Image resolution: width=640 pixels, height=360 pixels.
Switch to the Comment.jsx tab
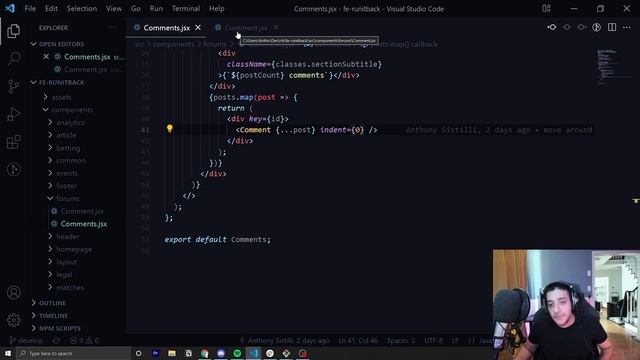point(246,27)
